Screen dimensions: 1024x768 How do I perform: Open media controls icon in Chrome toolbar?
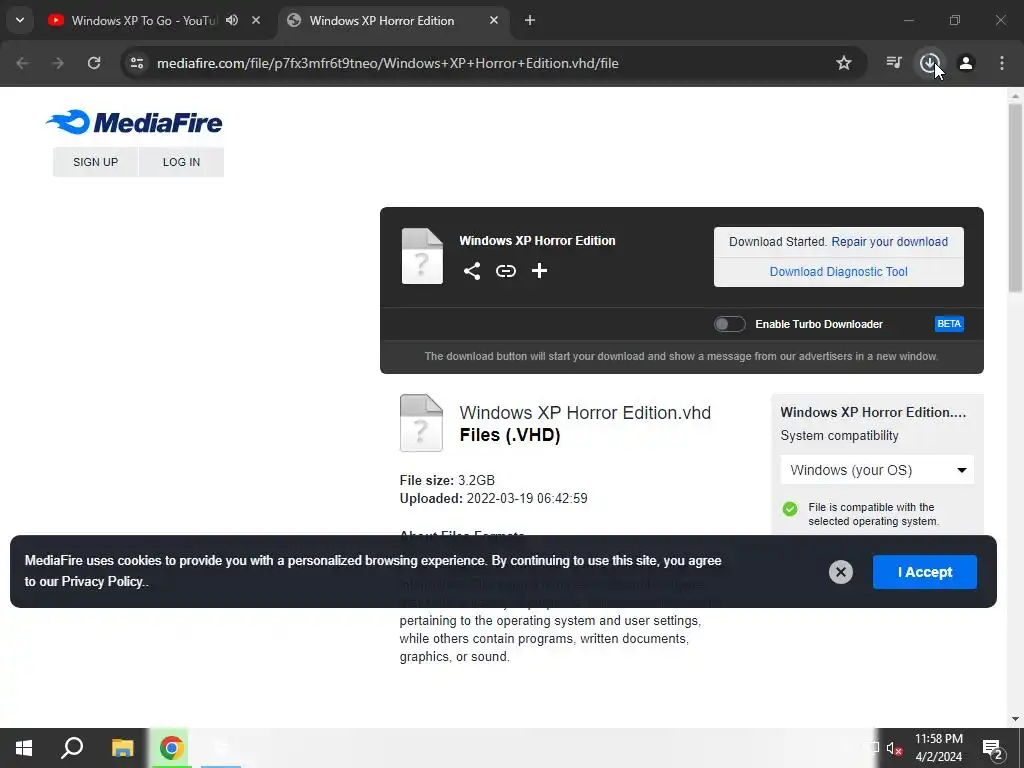pos(893,63)
